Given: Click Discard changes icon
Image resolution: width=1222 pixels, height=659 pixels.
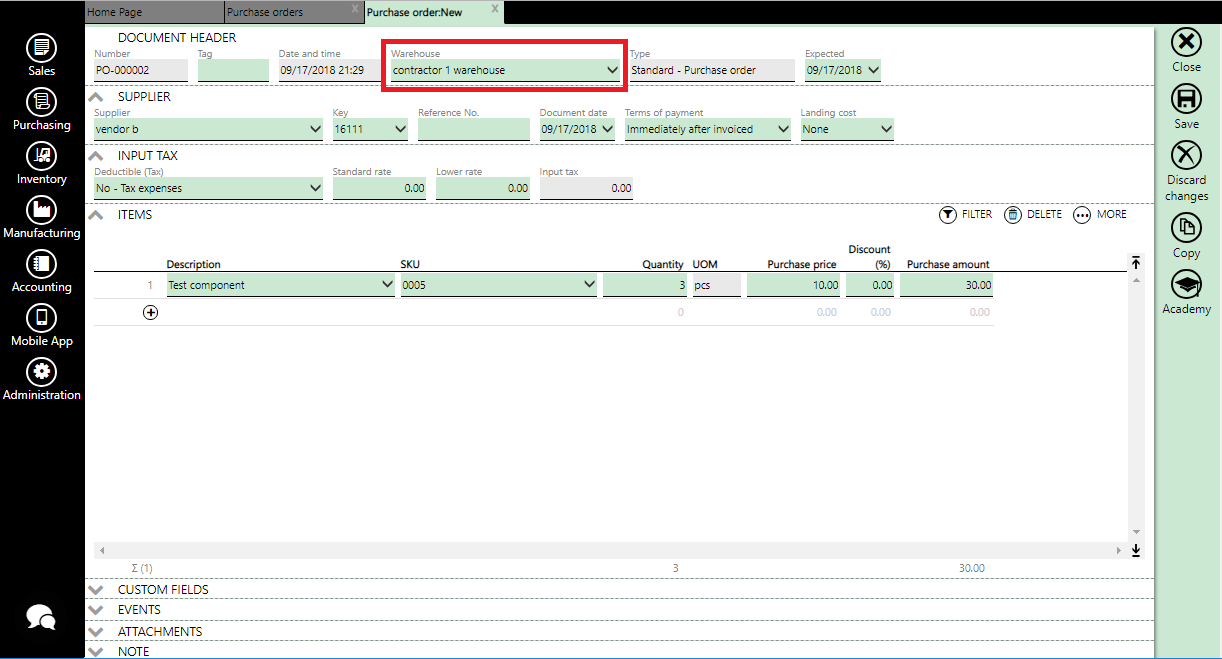Looking at the screenshot, I should (x=1186, y=155).
